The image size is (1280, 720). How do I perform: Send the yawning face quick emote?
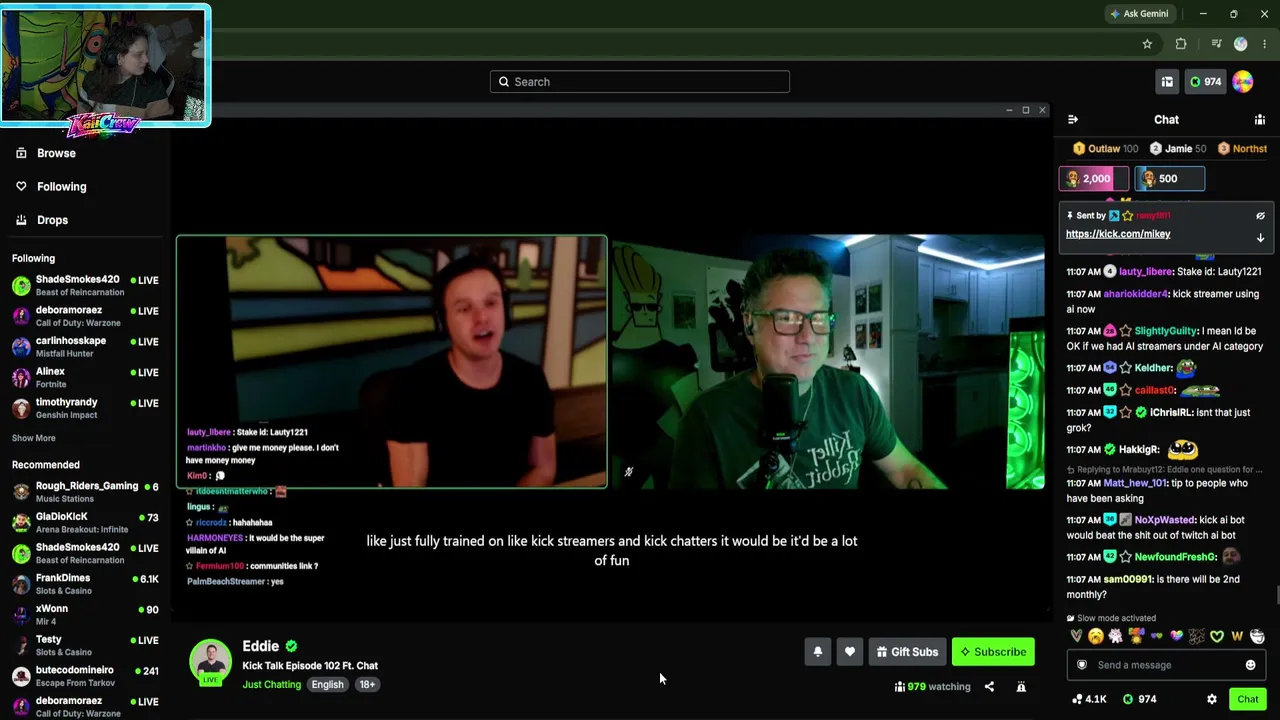point(1096,636)
